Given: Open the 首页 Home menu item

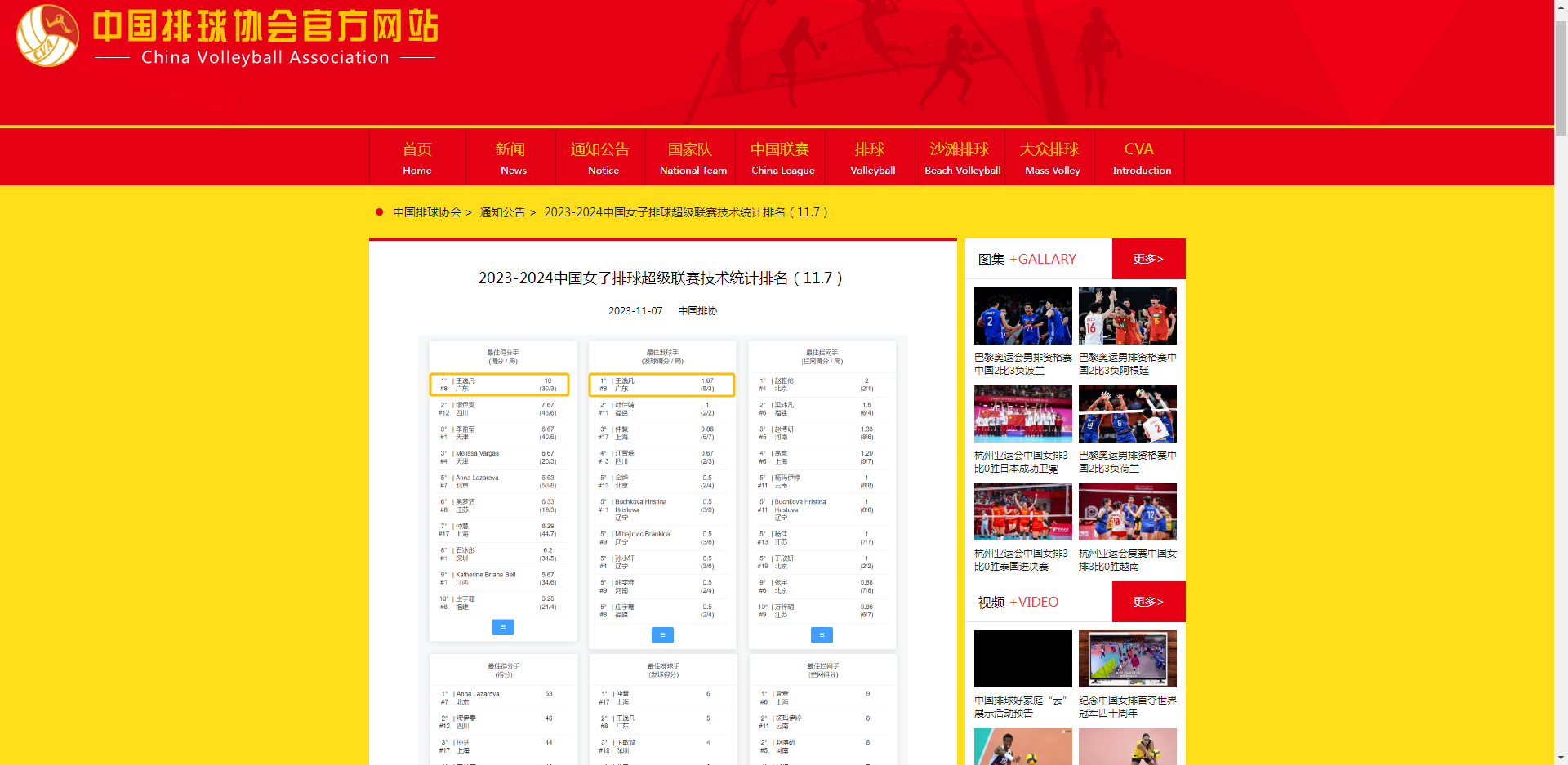Looking at the screenshot, I should (417, 158).
